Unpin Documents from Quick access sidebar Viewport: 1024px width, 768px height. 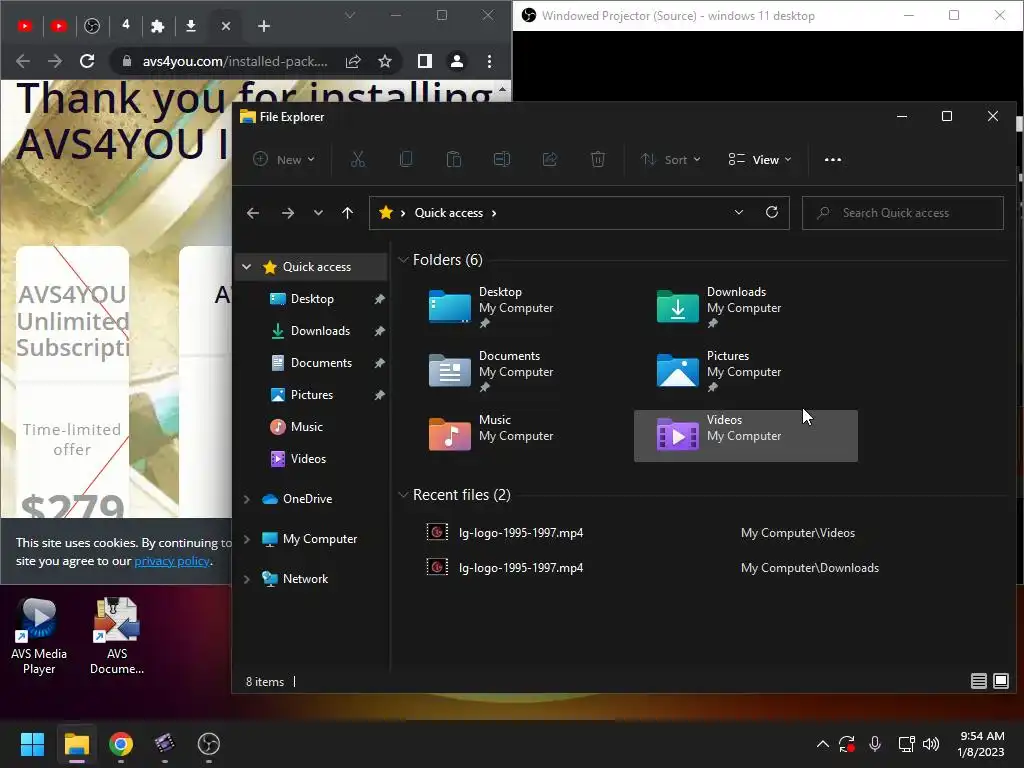click(379, 363)
